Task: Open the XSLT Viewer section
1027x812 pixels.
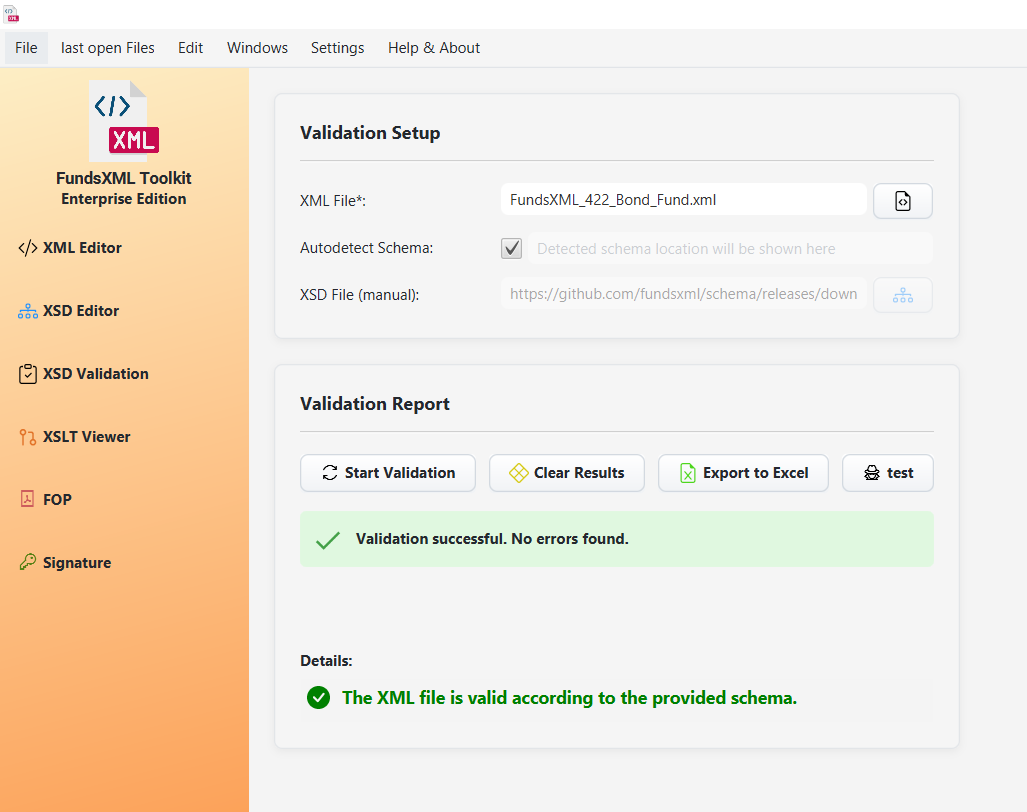Action: (74, 437)
